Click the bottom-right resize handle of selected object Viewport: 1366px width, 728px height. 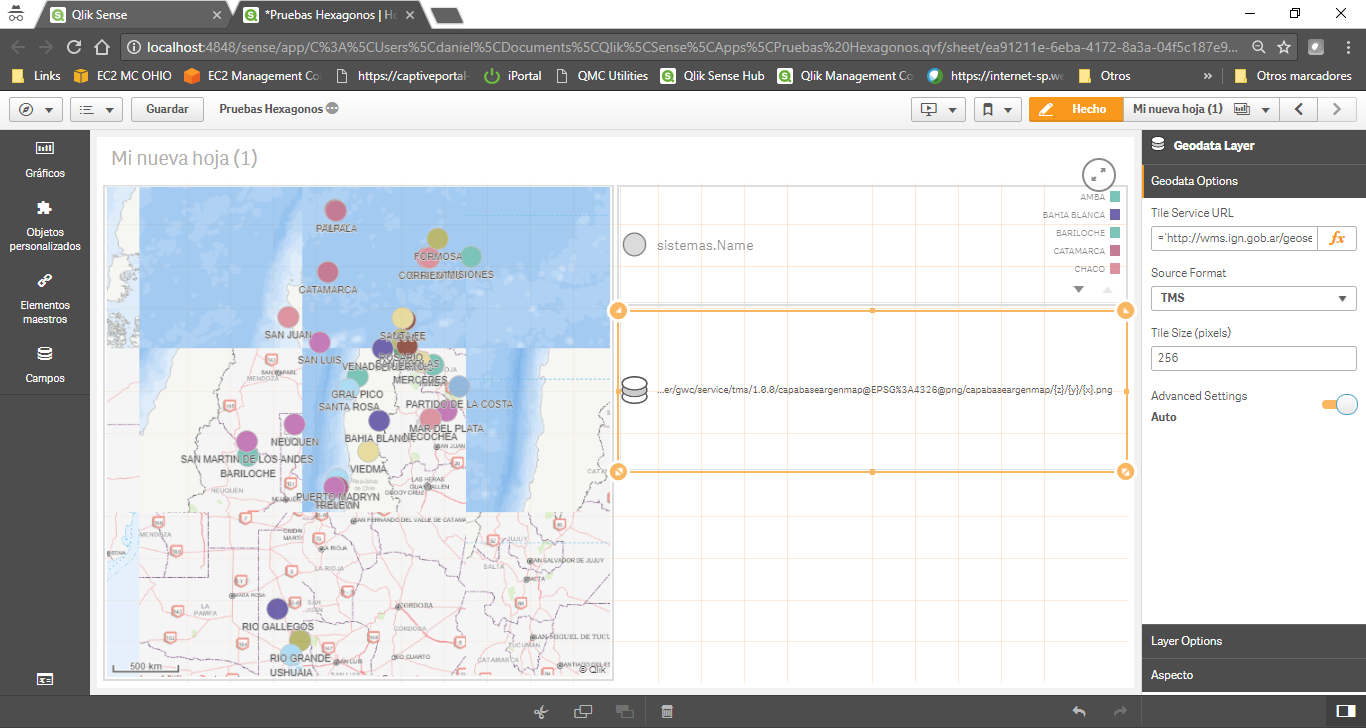[1126, 472]
